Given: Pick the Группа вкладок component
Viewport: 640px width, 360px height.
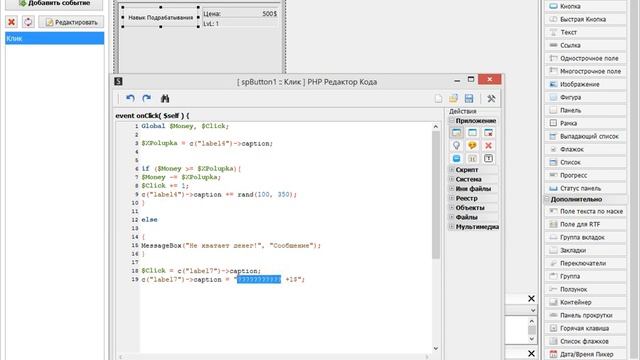Looking at the screenshot, I should point(585,237).
